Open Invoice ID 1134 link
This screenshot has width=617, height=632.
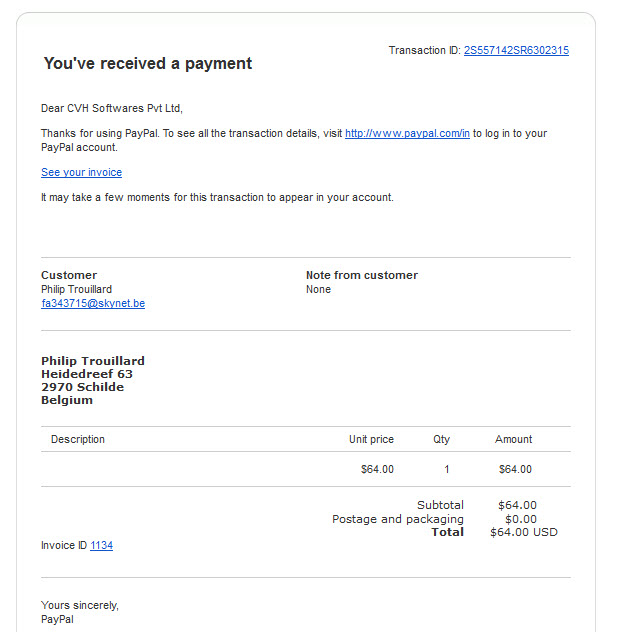click(x=102, y=545)
